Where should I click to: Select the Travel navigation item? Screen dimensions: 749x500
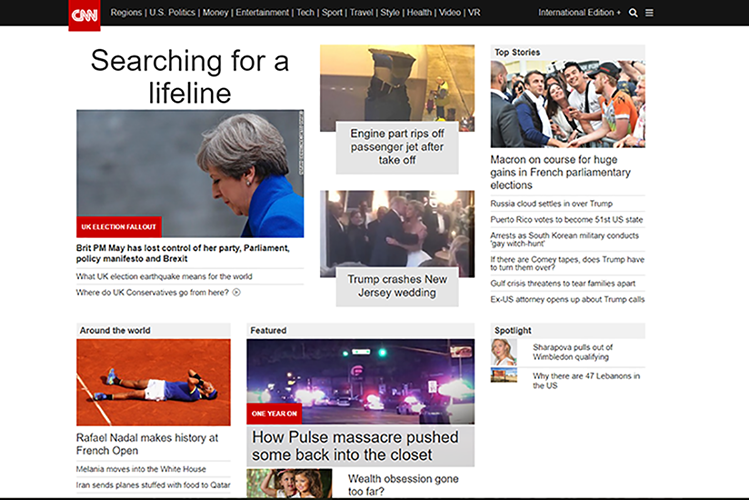(360, 13)
